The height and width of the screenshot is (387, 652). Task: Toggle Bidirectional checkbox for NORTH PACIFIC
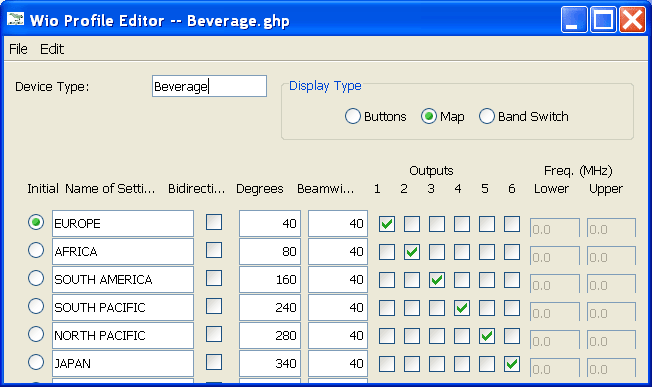214,334
